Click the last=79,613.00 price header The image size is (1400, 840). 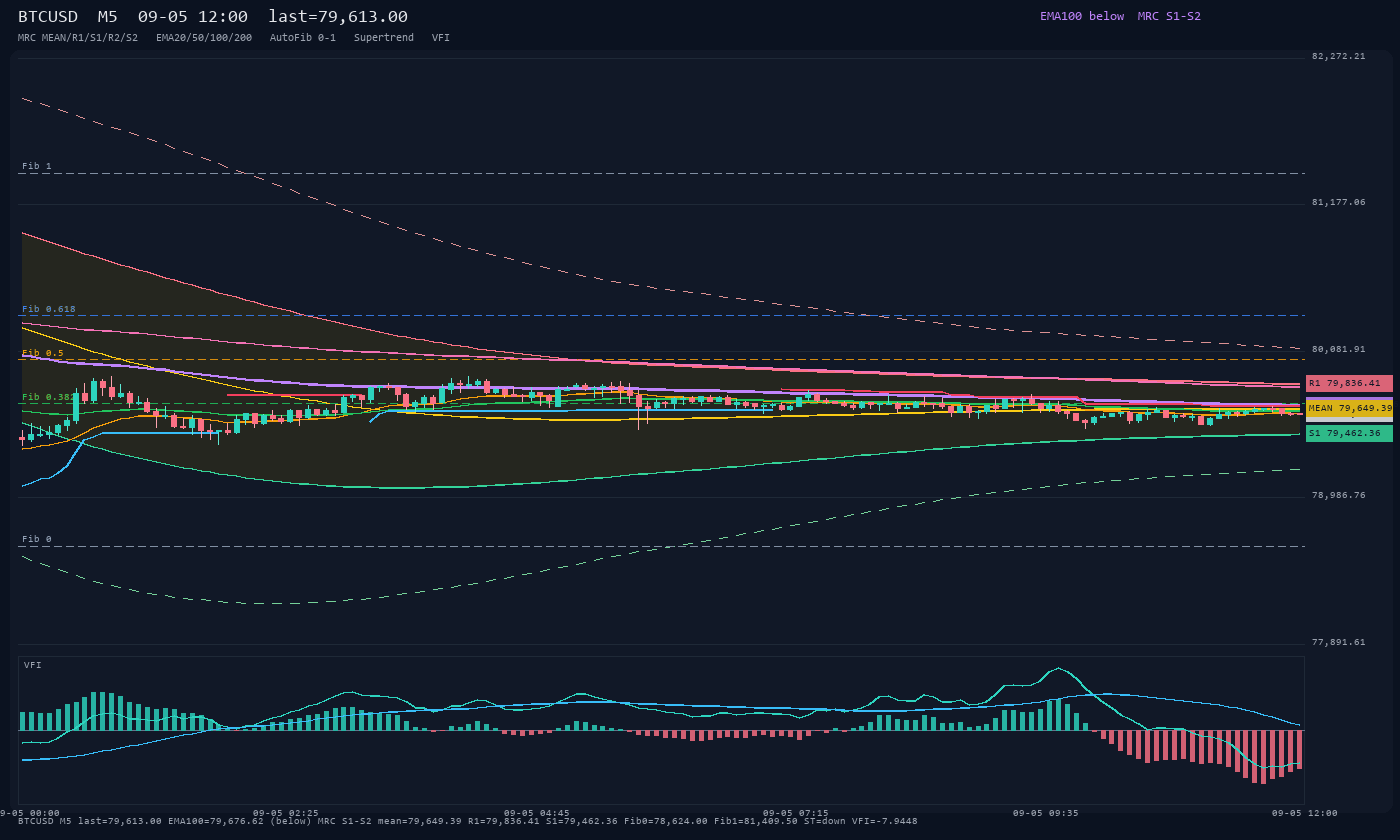pyautogui.click(x=338, y=17)
